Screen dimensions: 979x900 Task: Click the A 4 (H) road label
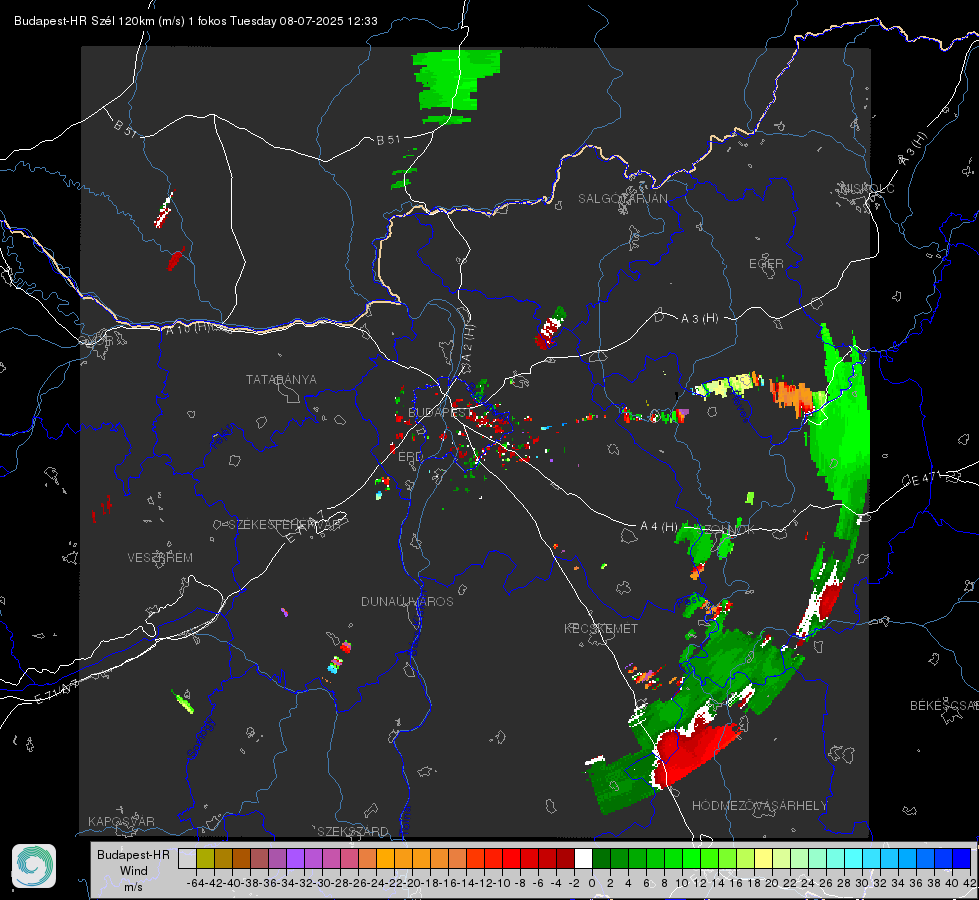(659, 527)
